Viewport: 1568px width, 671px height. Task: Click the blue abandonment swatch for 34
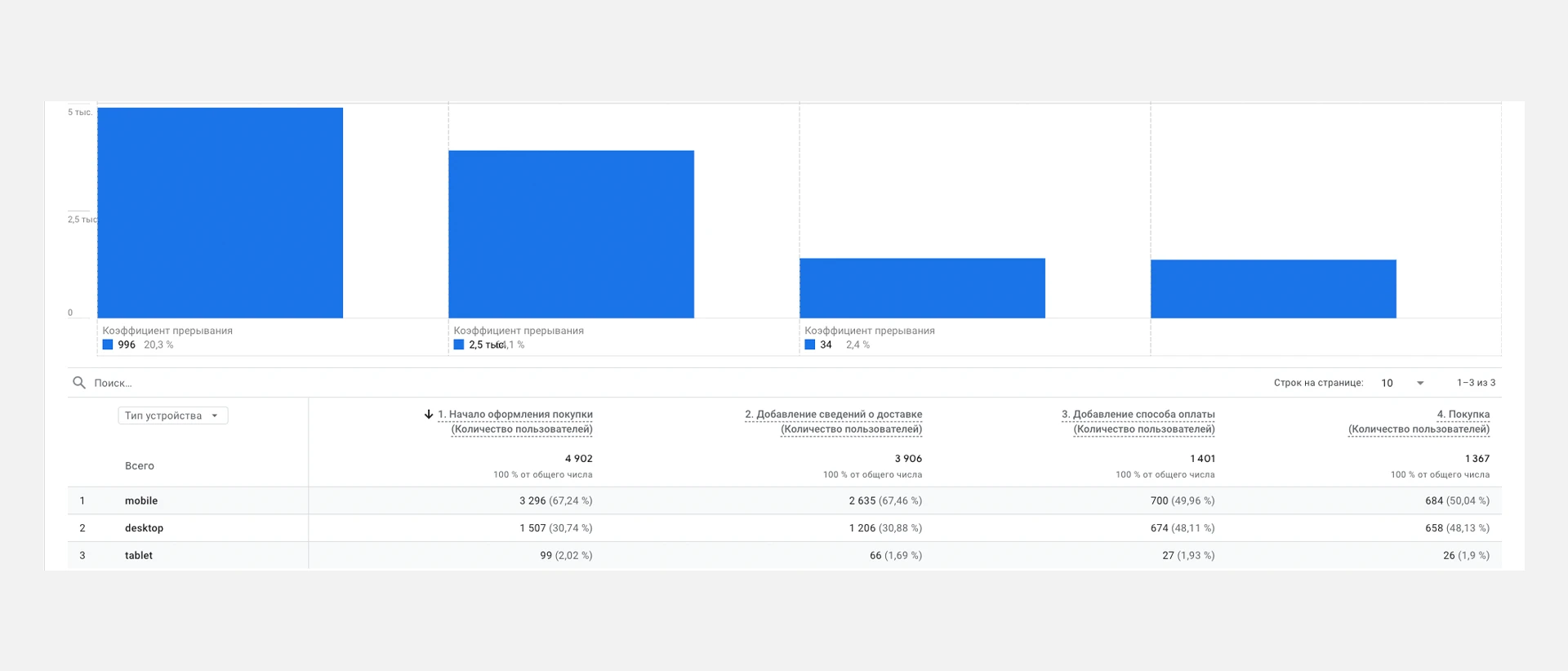(810, 344)
